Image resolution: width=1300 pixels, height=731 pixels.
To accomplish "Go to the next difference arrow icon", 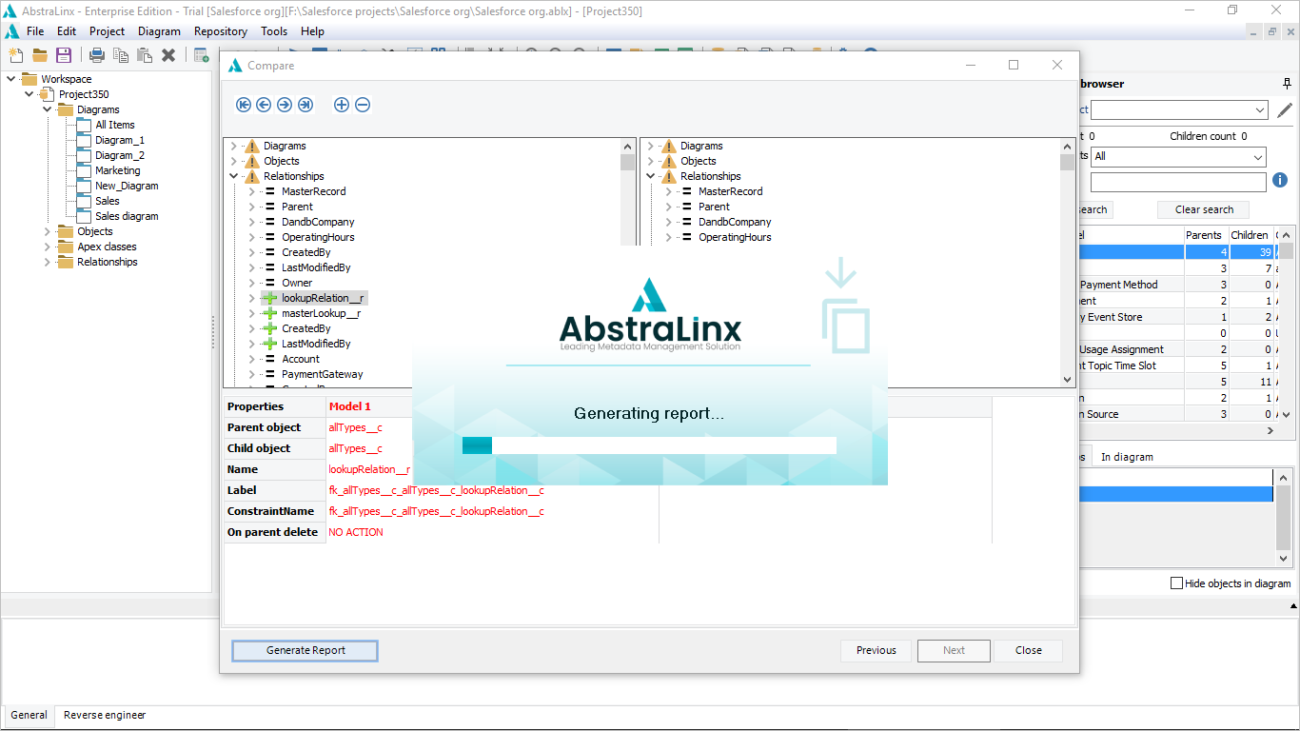I will [x=283, y=104].
